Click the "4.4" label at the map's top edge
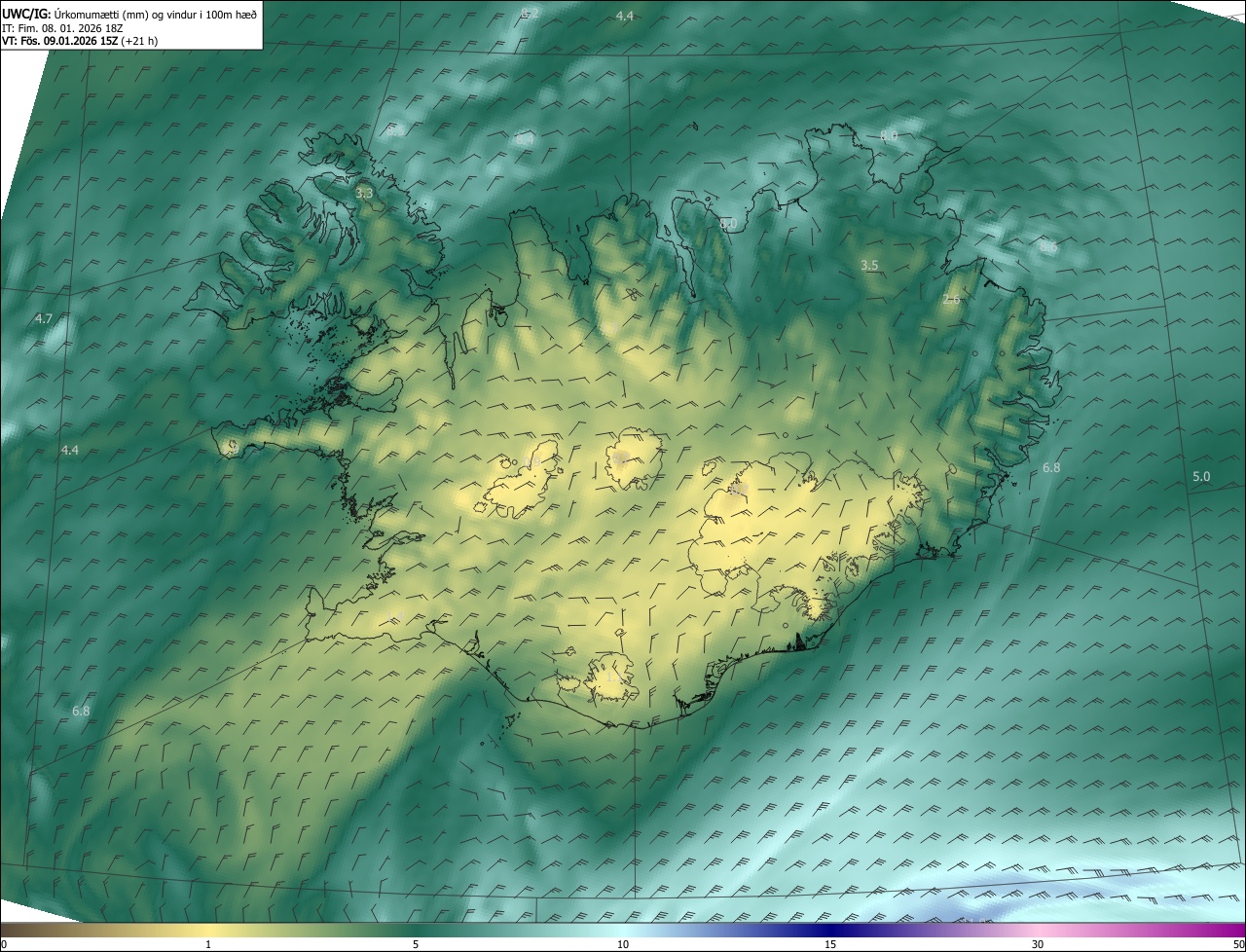 click(625, 16)
